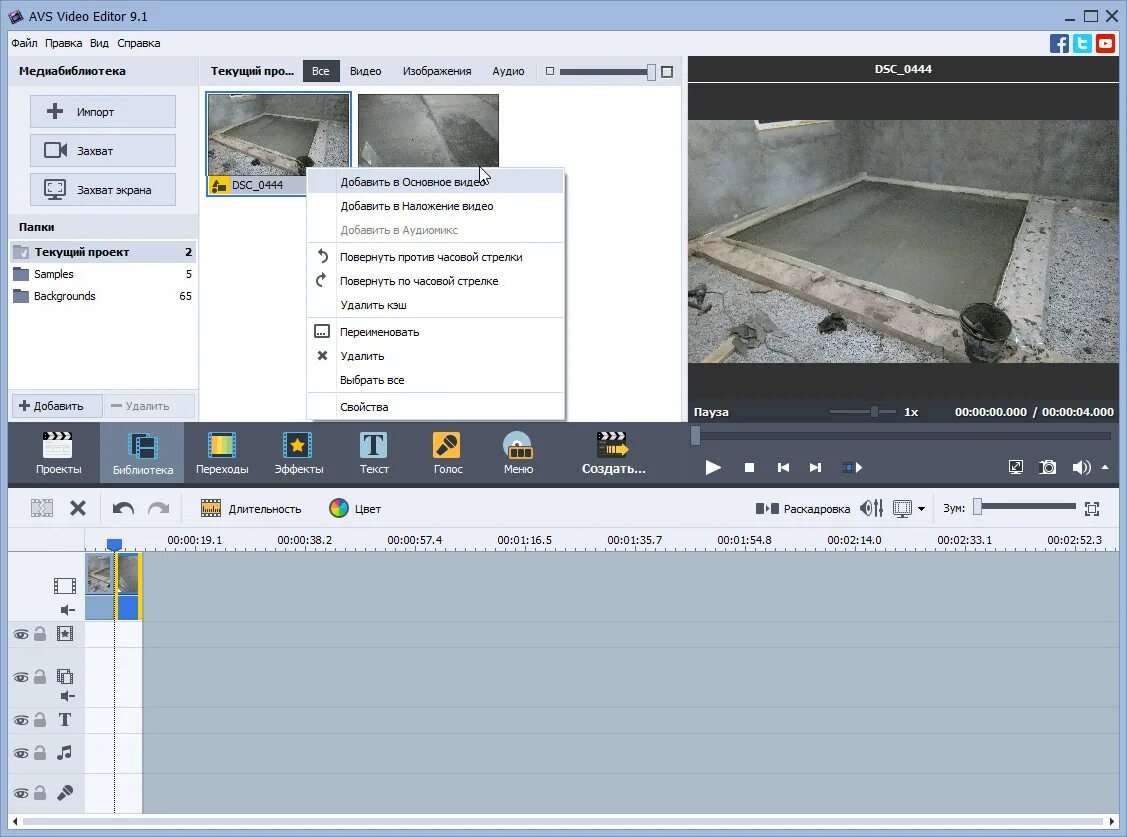The image size is (1127, 837).
Task: Open the Цвет color correction tool
Action: pos(354,509)
